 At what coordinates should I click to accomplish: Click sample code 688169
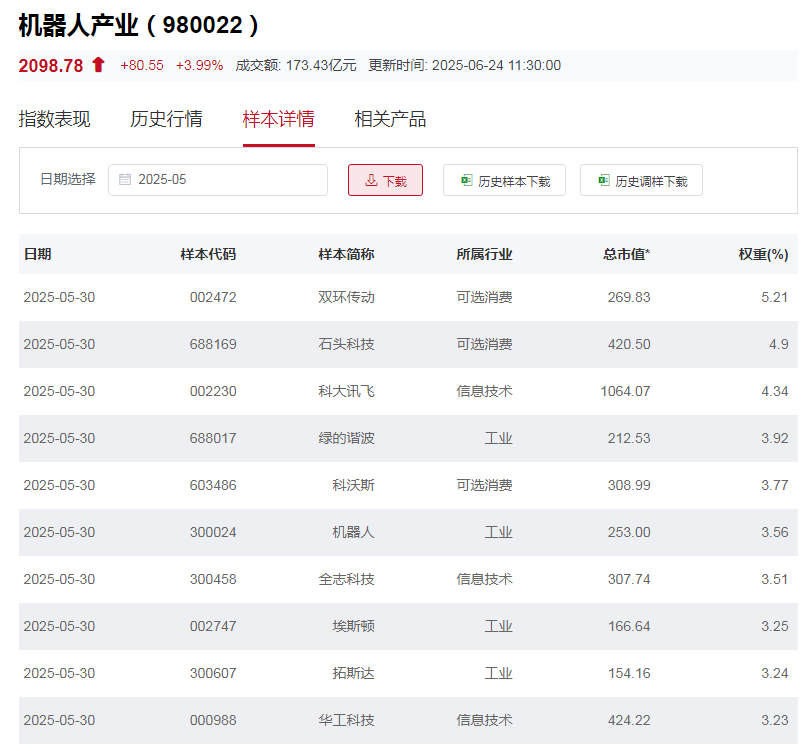(x=213, y=344)
